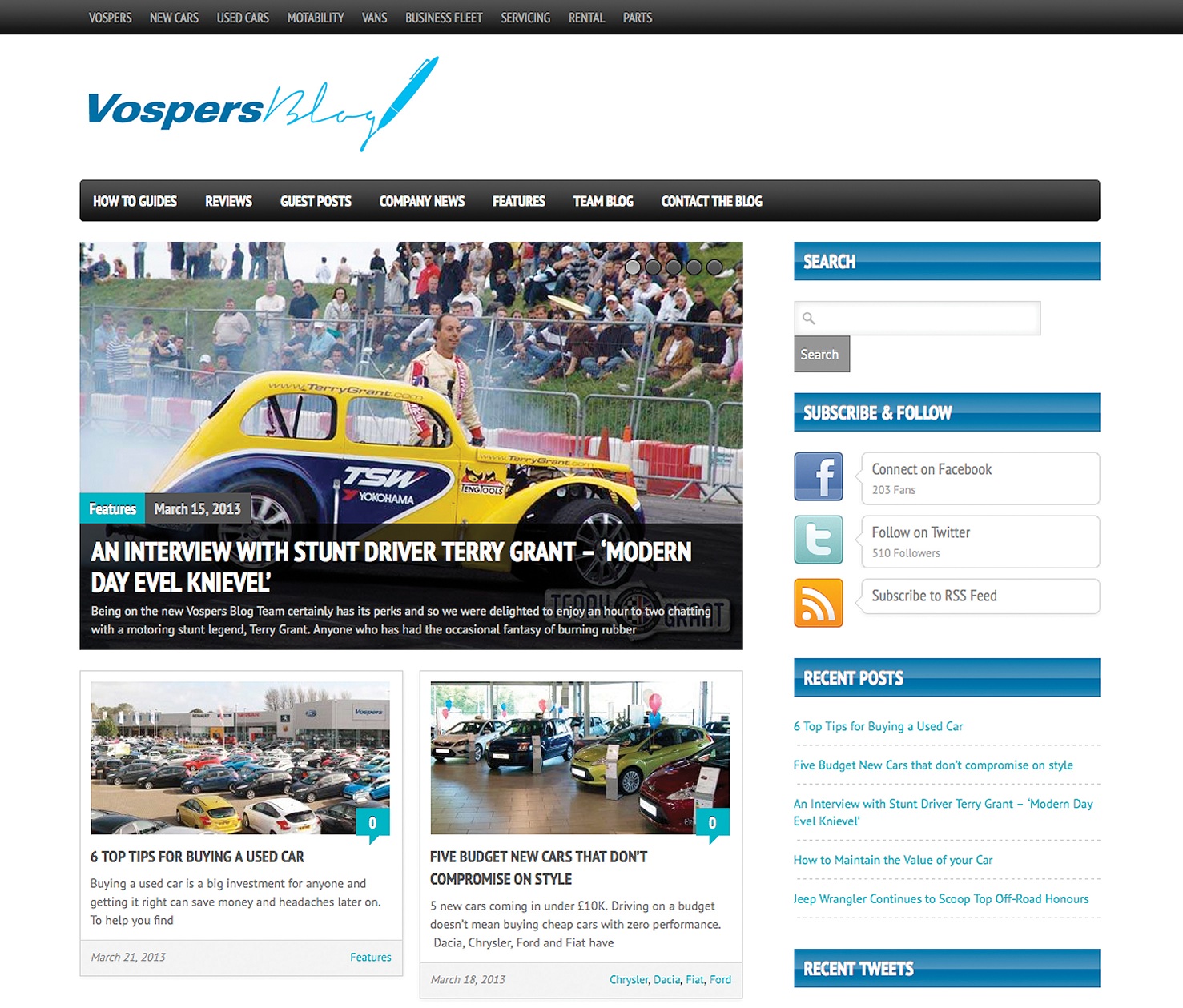Select the third slider pagination dot
Viewport: 1183px width, 1008px height.
click(674, 267)
